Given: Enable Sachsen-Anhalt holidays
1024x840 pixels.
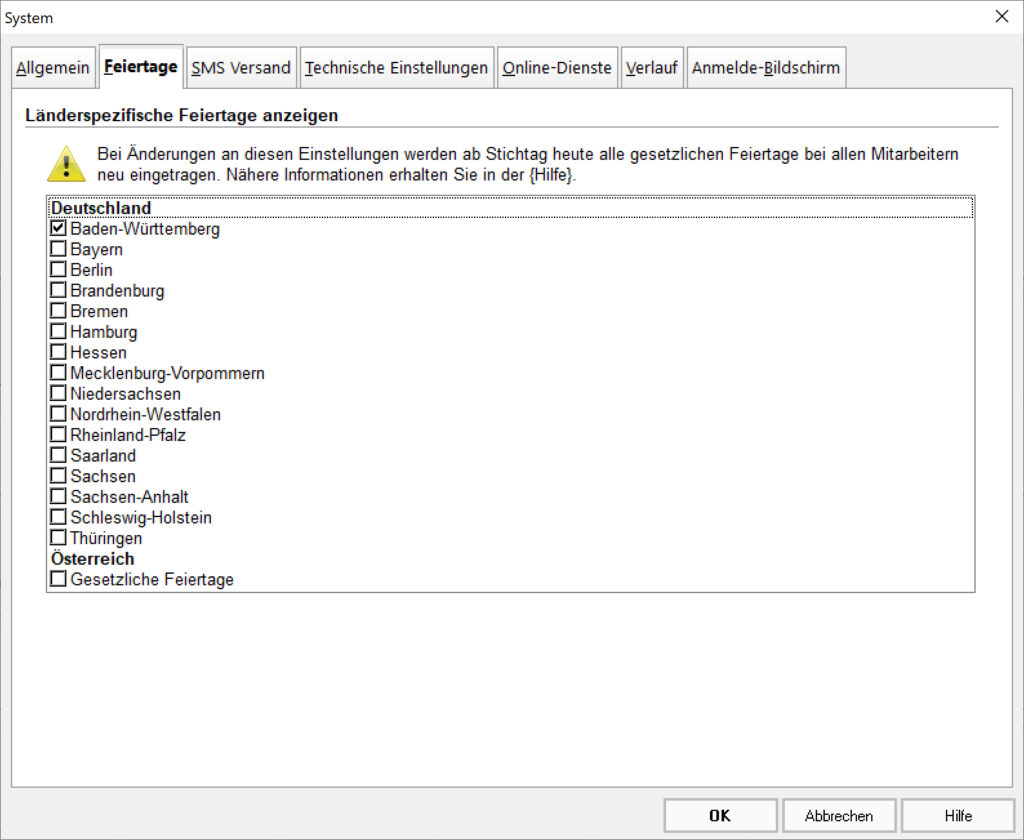Looking at the screenshot, I should click(x=58, y=496).
